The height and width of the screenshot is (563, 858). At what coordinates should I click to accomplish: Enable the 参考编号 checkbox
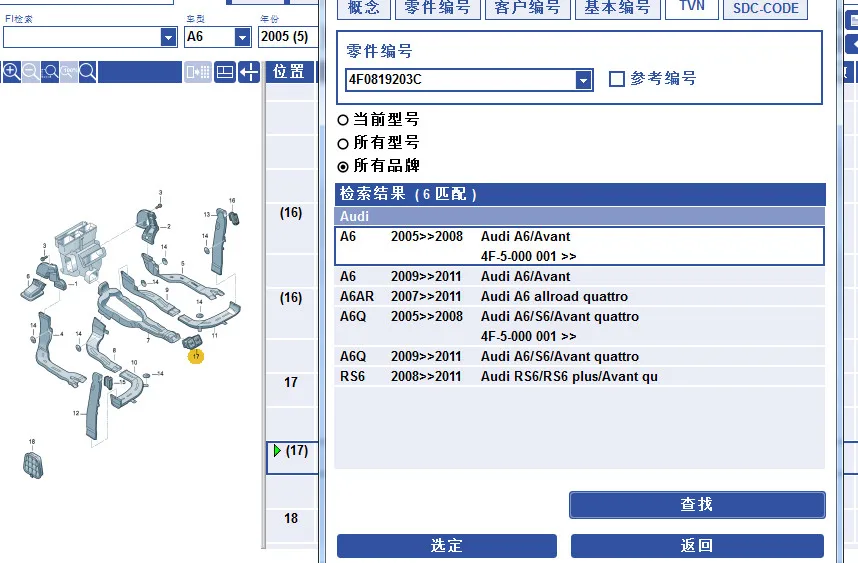617,79
